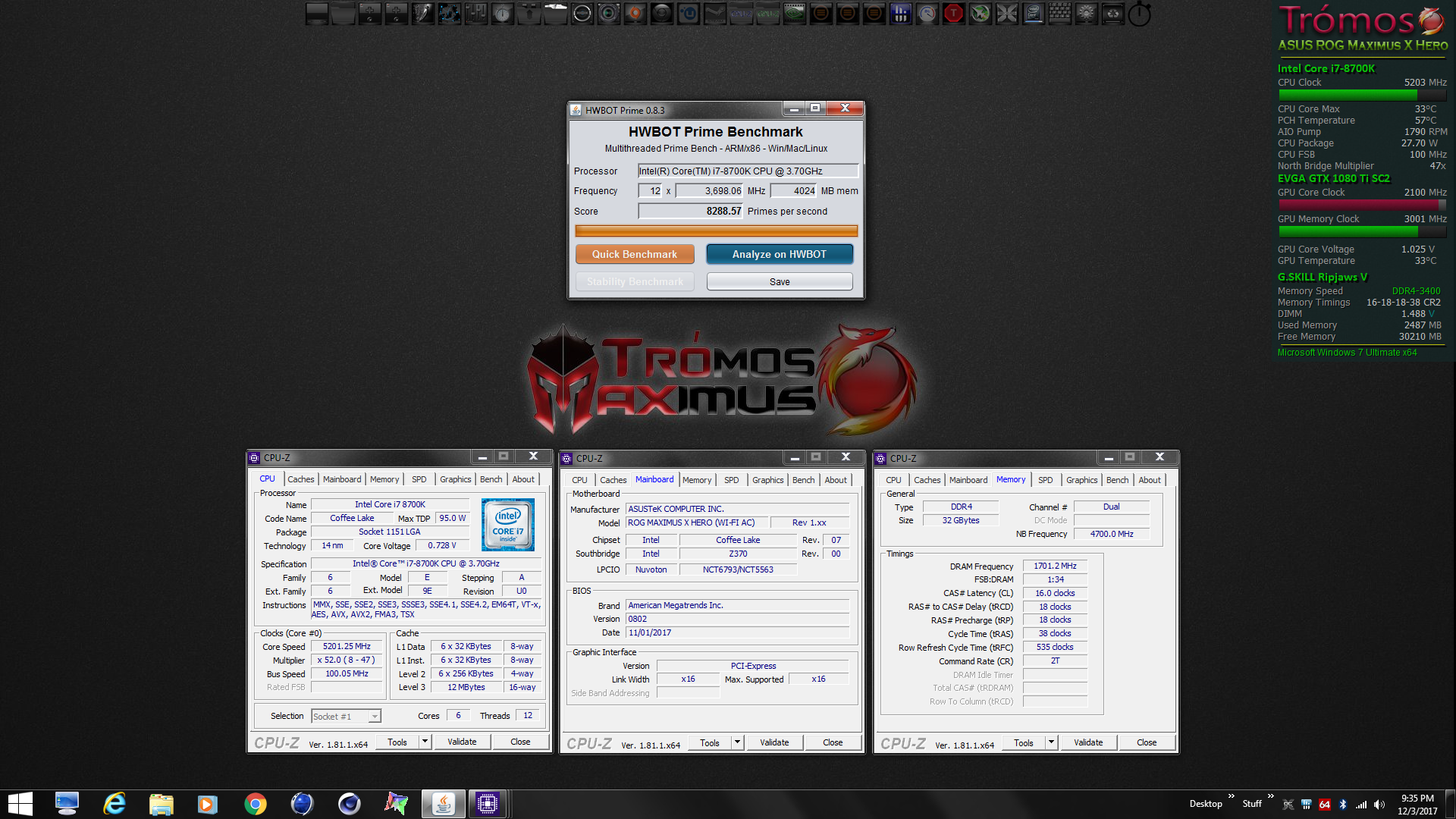
Task: Expand Tools arrow in Mainboard CPU-Z window
Action: (x=737, y=742)
